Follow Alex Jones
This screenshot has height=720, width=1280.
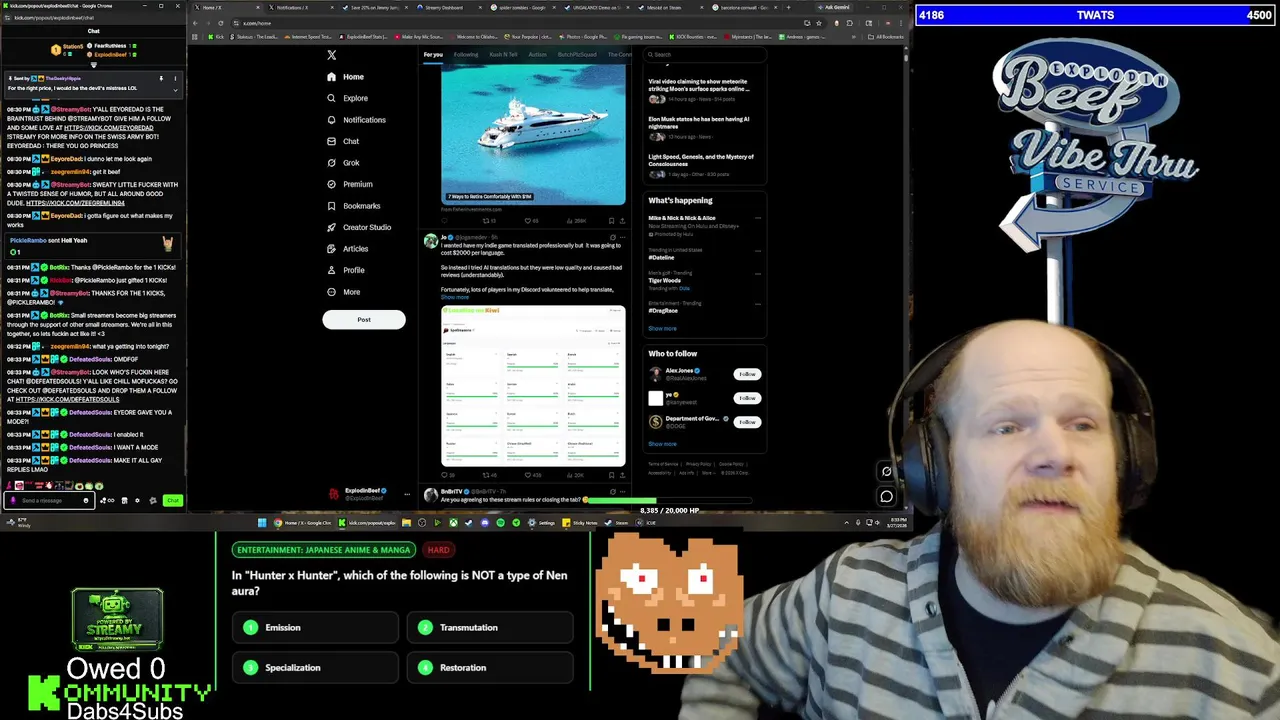pyautogui.click(x=747, y=374)
